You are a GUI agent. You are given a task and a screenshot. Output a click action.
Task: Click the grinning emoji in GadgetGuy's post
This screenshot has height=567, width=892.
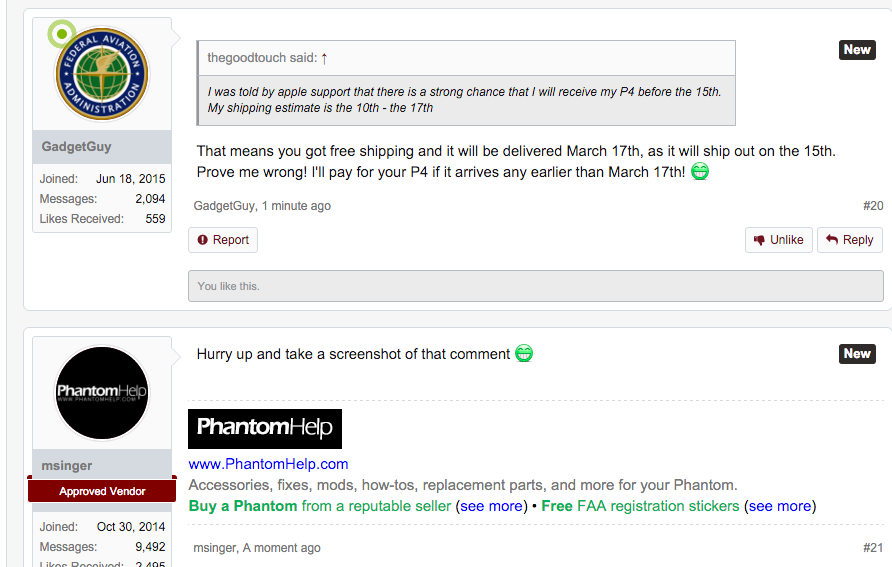700,171
